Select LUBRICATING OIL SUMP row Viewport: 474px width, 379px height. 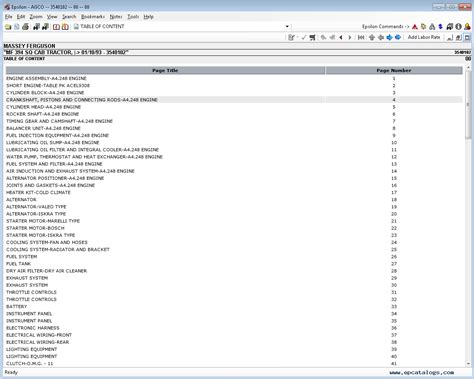(234, 143)
